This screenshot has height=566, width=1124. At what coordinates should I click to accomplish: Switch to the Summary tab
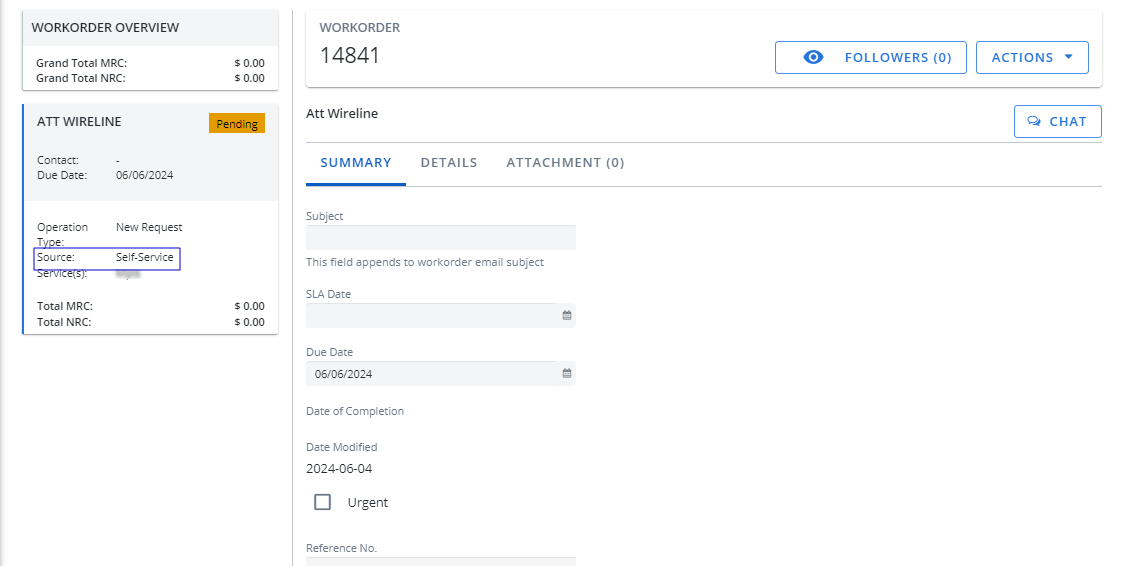coord(356,162)
